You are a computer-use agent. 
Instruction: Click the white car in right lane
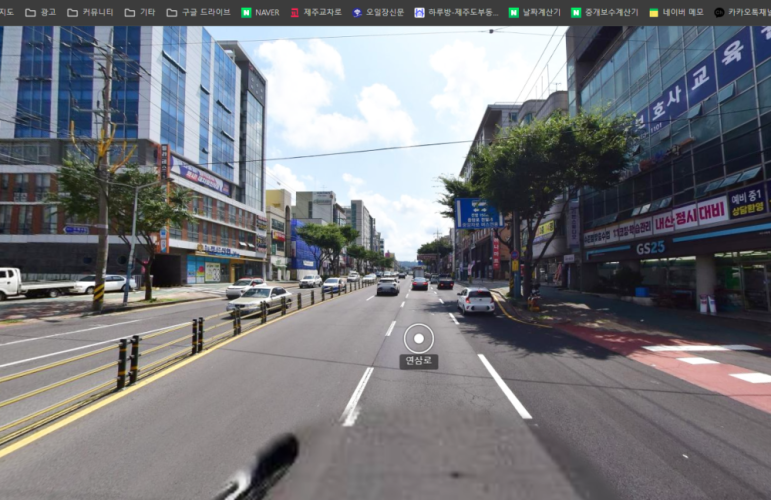click(x=476, y=299)
